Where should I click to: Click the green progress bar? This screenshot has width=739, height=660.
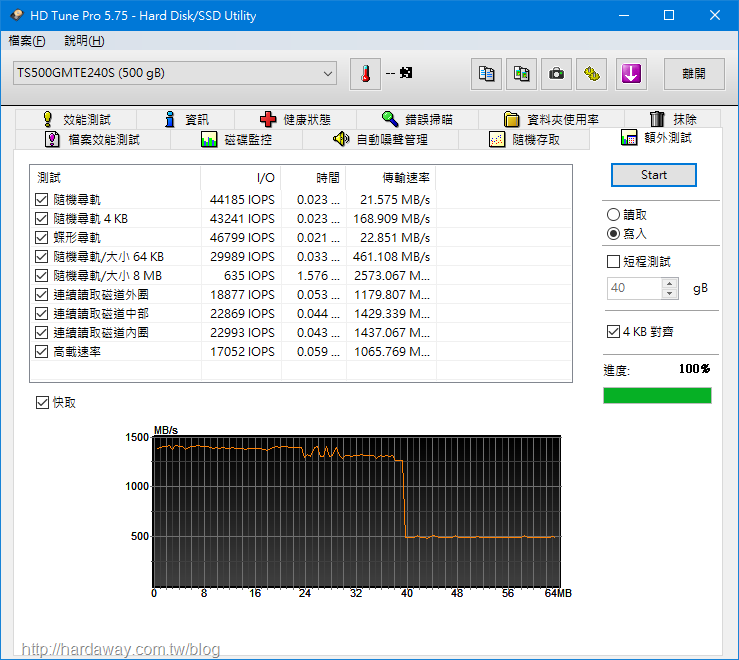coord(657,396)
